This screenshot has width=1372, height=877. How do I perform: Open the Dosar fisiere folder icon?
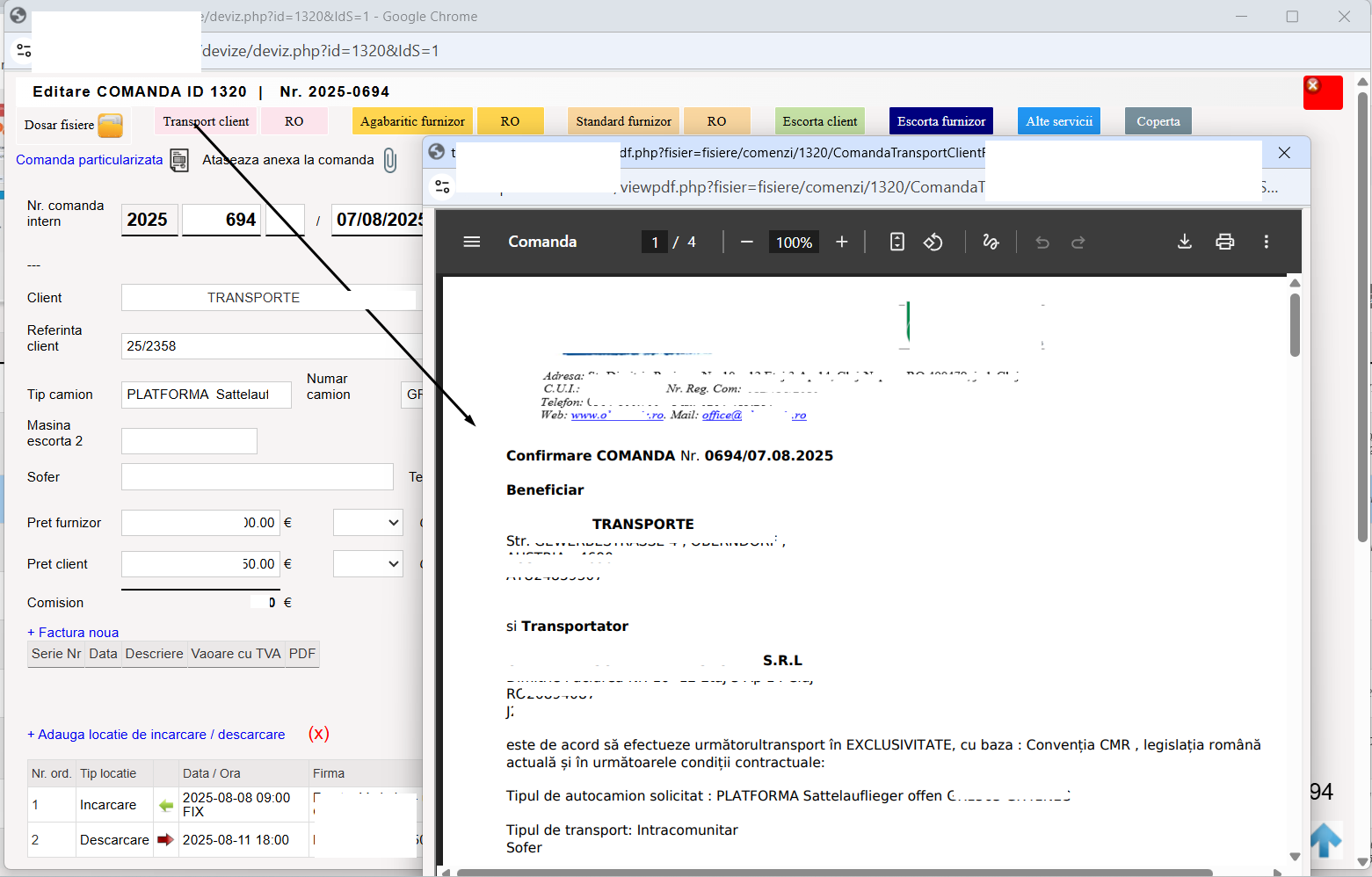[x=111, y=126]
